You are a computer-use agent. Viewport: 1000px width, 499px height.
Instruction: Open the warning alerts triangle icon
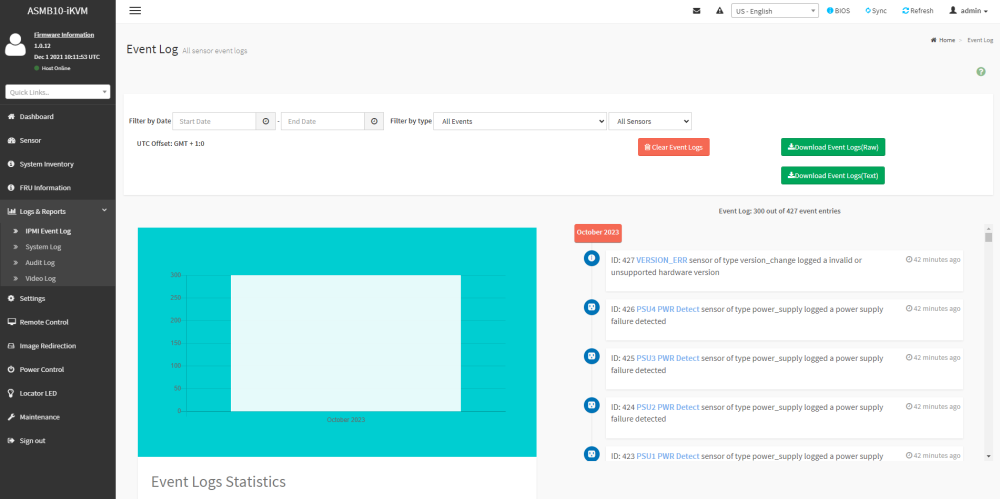pyautogui.click(x=719, y=11)
